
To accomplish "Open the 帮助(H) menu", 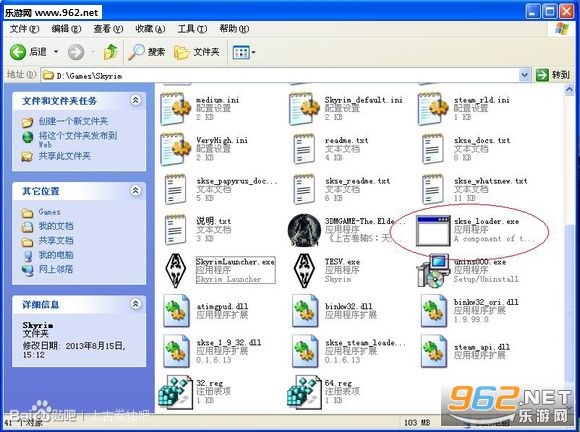I will pyautogui.click(x=234, y=29).
